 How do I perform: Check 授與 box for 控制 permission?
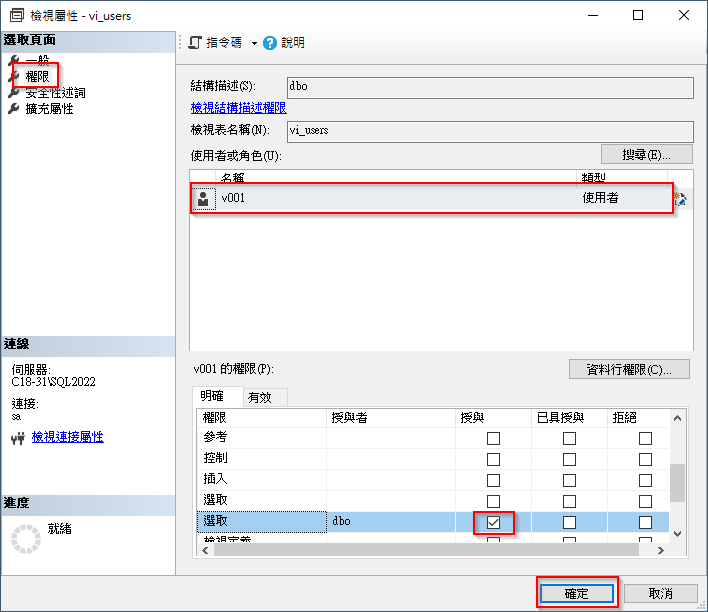click(493, 459)
